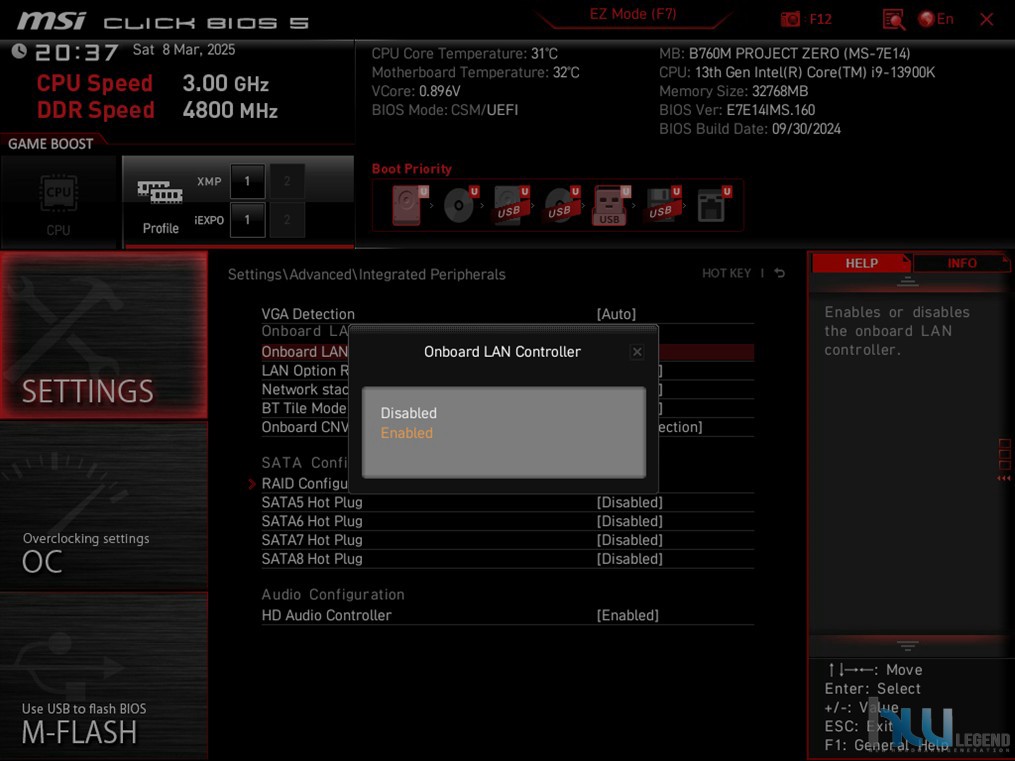Select the optical disc boot device icon
1015x761 pixels.
tap(460, 205)
